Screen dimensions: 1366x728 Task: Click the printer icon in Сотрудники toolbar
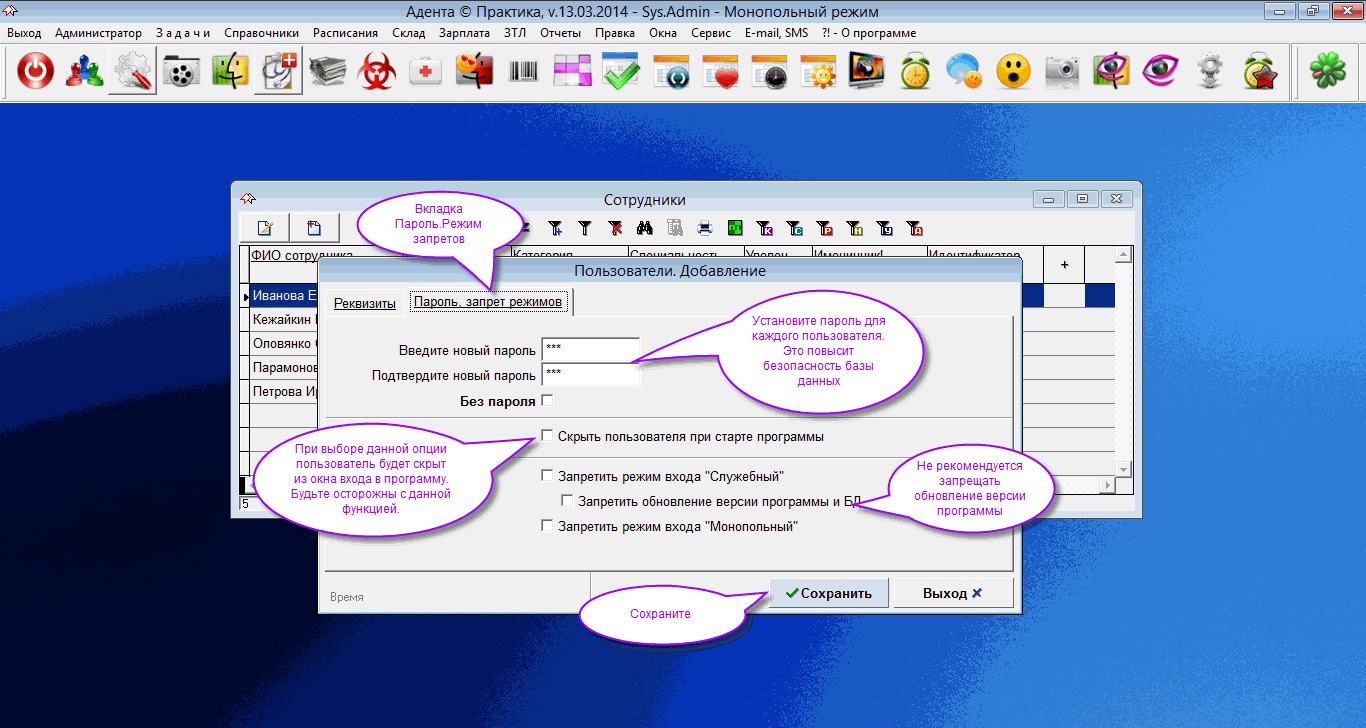(705, 228)
